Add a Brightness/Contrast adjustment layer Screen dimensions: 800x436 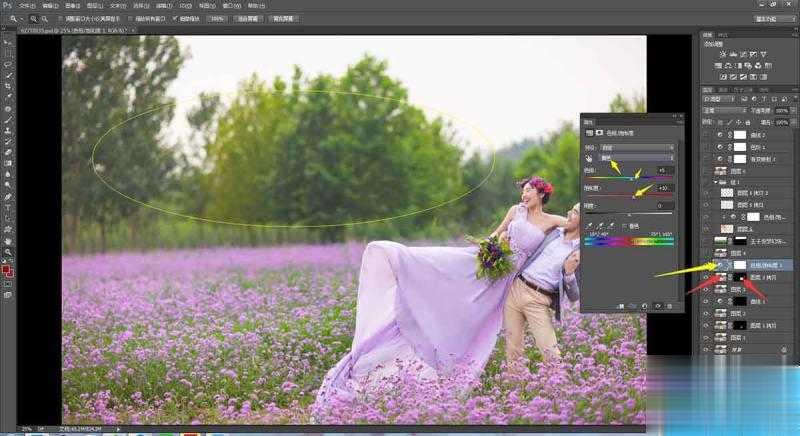pyautogui.click(x=723, y=54)
